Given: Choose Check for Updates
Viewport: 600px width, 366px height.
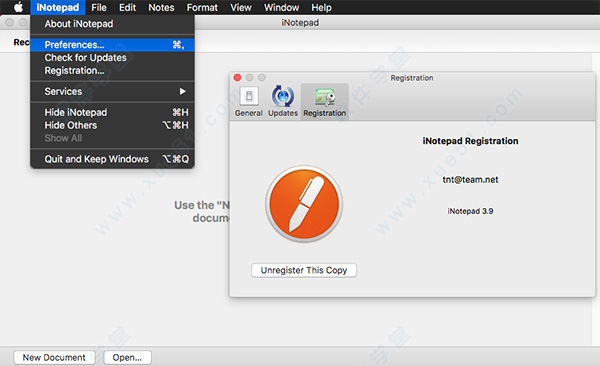Looking at the screenshot, I should [112, 57].
